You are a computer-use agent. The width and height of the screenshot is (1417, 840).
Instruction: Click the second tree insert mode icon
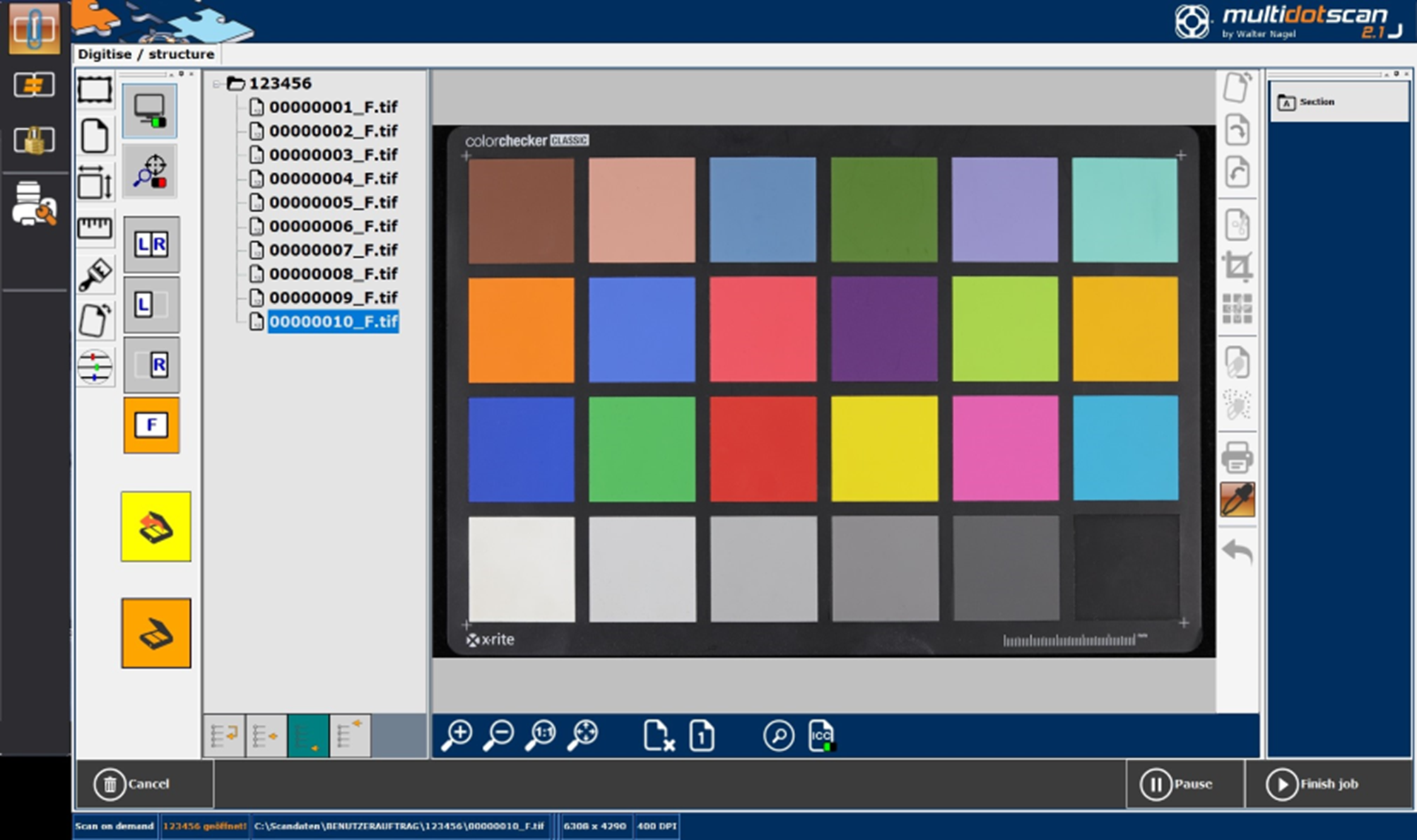click(266, 736)
